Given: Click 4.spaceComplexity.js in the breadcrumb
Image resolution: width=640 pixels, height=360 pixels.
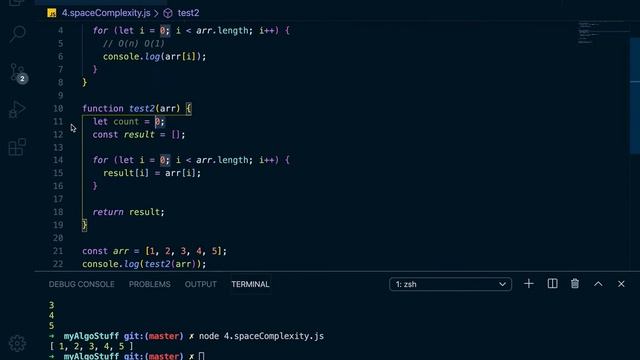Looking at the screenshot, I should tap(106, 13).
